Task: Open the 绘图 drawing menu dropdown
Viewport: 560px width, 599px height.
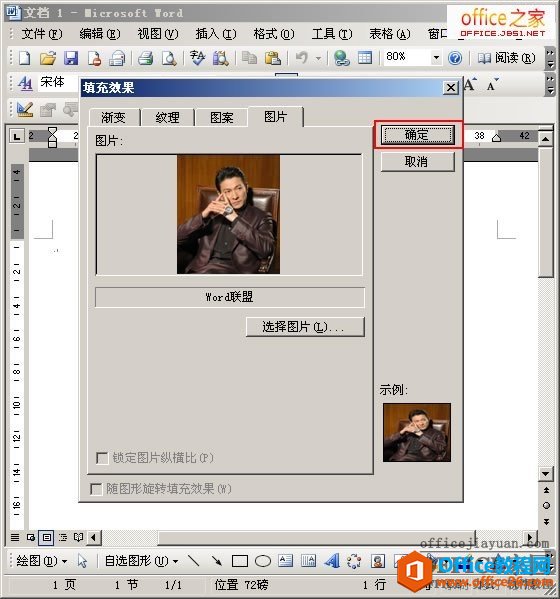Action: coord(42,561)
